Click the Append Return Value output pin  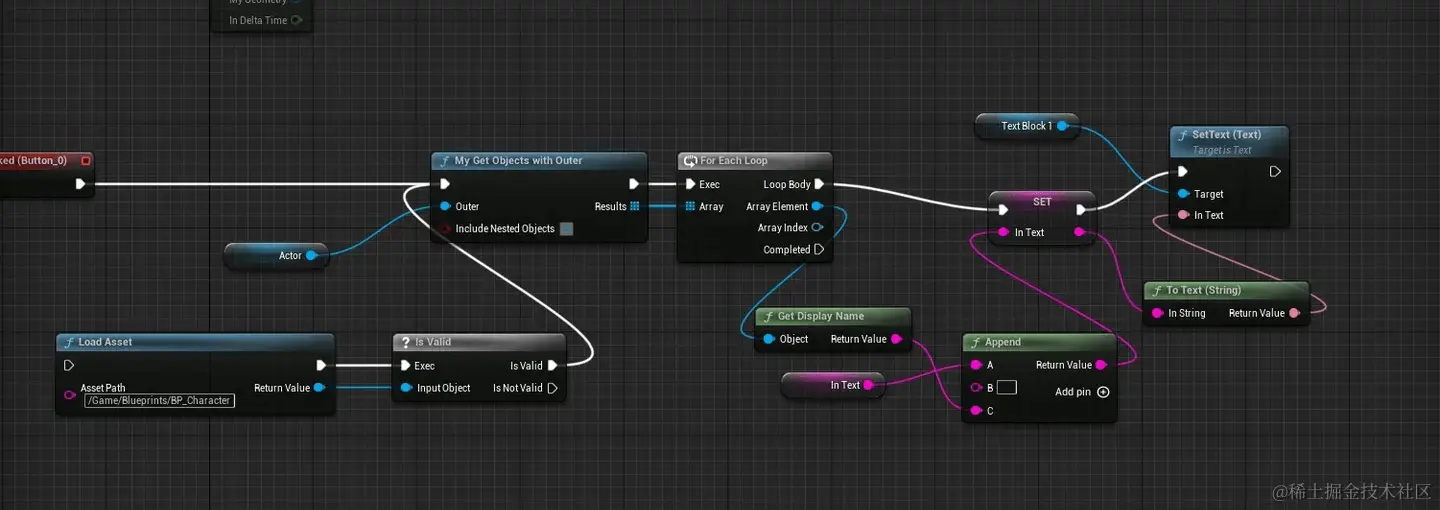(1102, 365)
